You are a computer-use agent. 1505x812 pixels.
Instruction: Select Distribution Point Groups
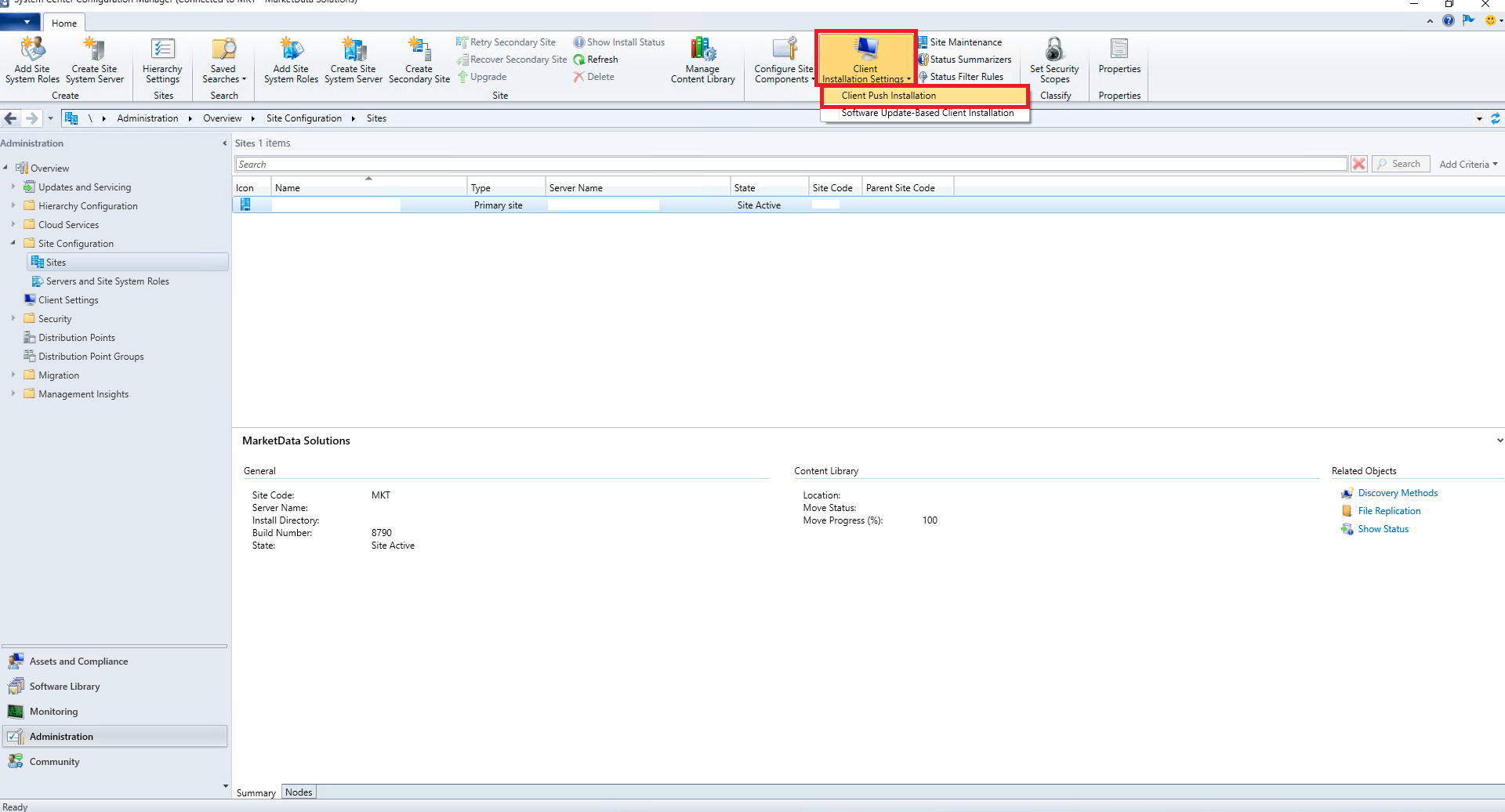click(91, 357)
